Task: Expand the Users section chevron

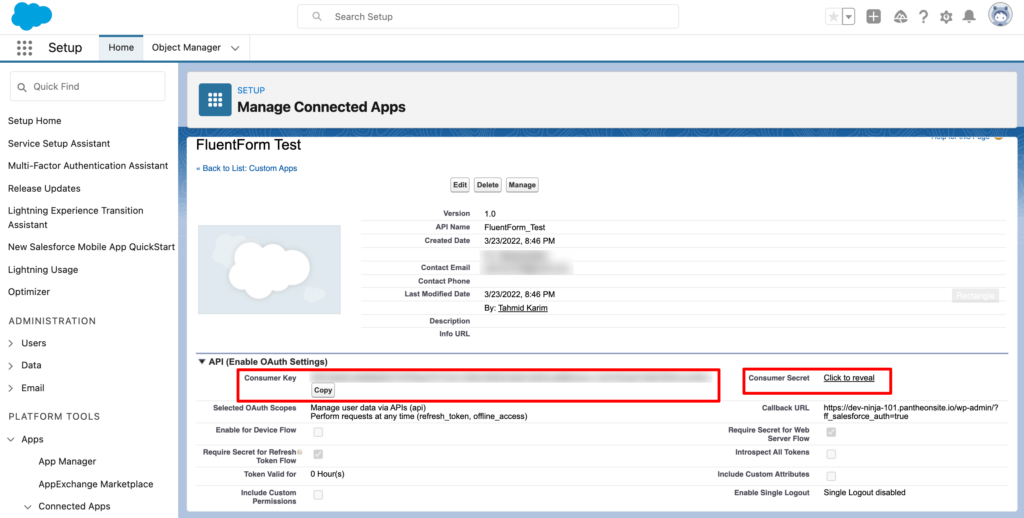Action: pyautogui.click(x=10, y=343)
